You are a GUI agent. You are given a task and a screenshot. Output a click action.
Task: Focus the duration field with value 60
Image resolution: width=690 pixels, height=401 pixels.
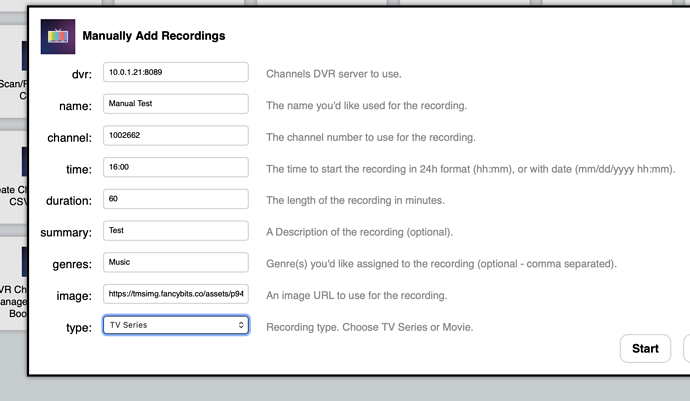coord(175,200)
